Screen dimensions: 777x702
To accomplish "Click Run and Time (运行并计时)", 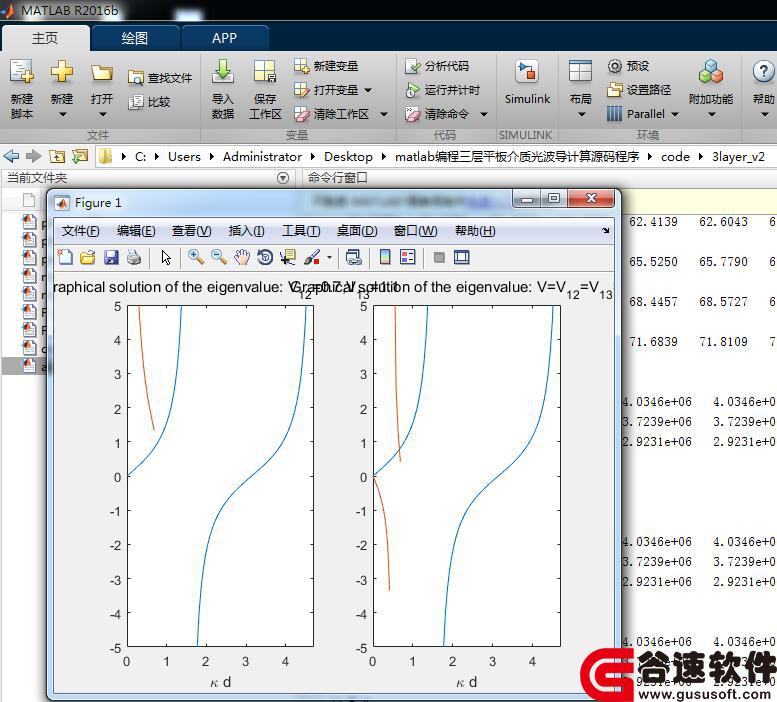I will click(x=443, y=90).
